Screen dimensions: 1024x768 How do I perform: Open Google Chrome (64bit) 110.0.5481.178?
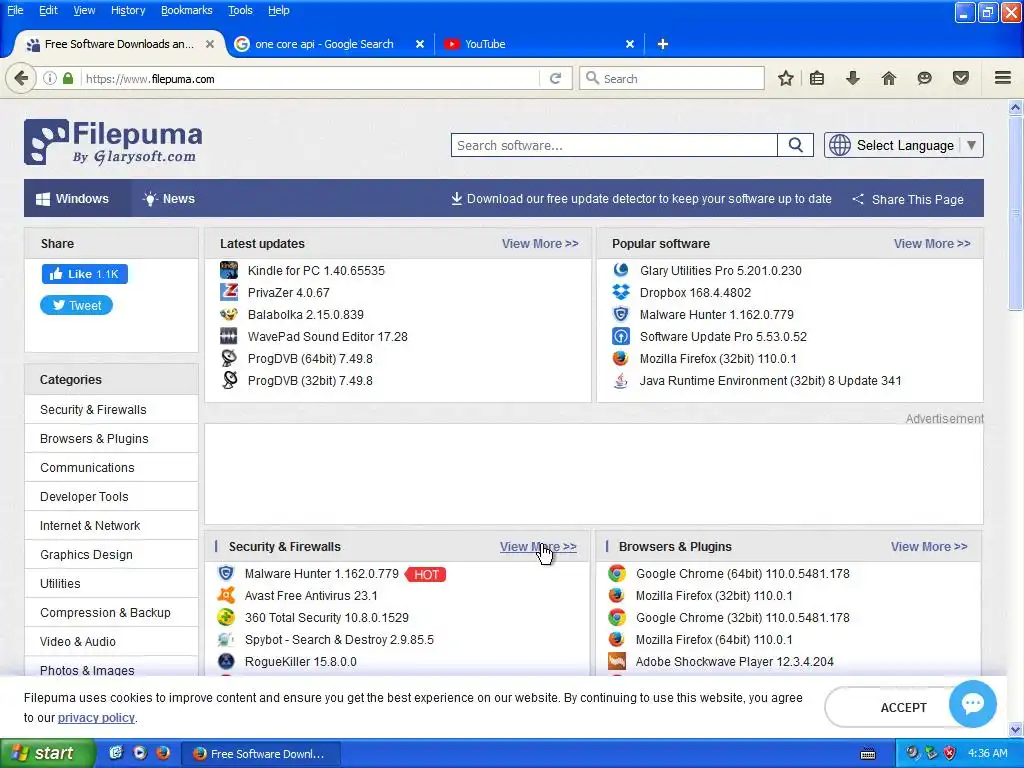tap(743, 573)
